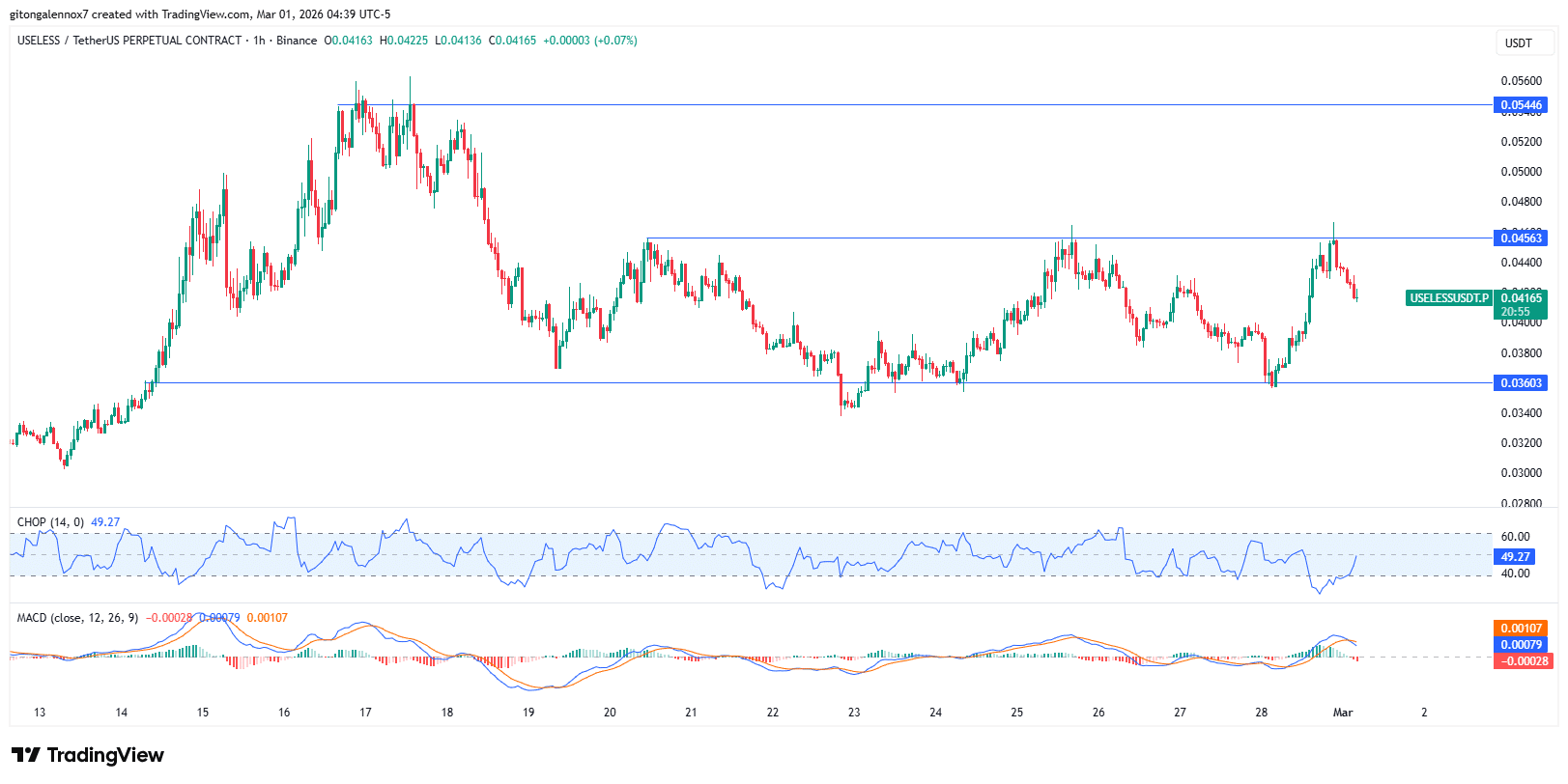Screen dimensions: 1568x784
Task: Click the 0.05000 level on price scale
Action: (1521, 172)
